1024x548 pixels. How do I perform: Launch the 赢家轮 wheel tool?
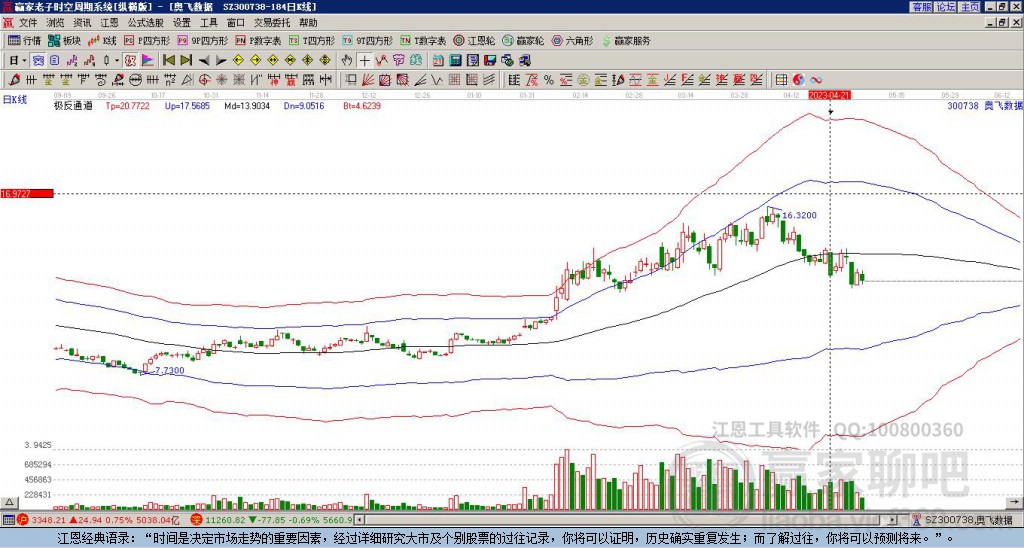point(523,40)
